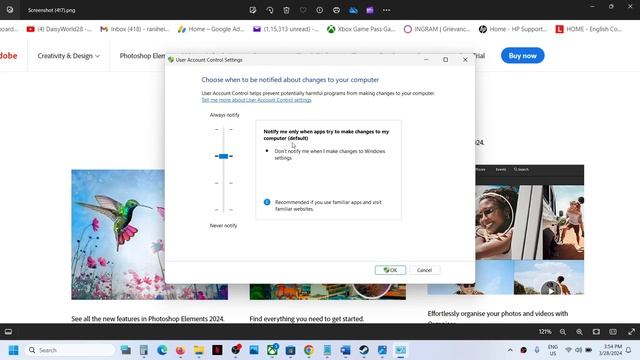Open Microsoft Edge from the taskbar
The width and height of the screenshot is (640, 360).
coord(162,350)
